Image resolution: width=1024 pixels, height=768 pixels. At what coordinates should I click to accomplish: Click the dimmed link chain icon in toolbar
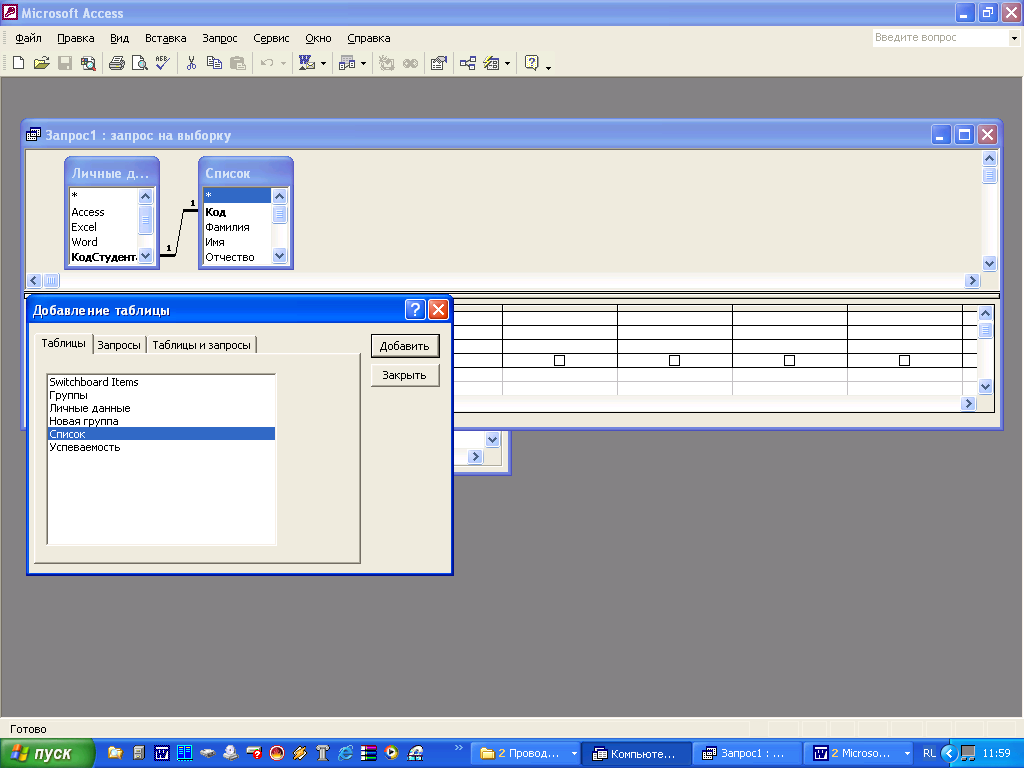click(x=410, y=63)
